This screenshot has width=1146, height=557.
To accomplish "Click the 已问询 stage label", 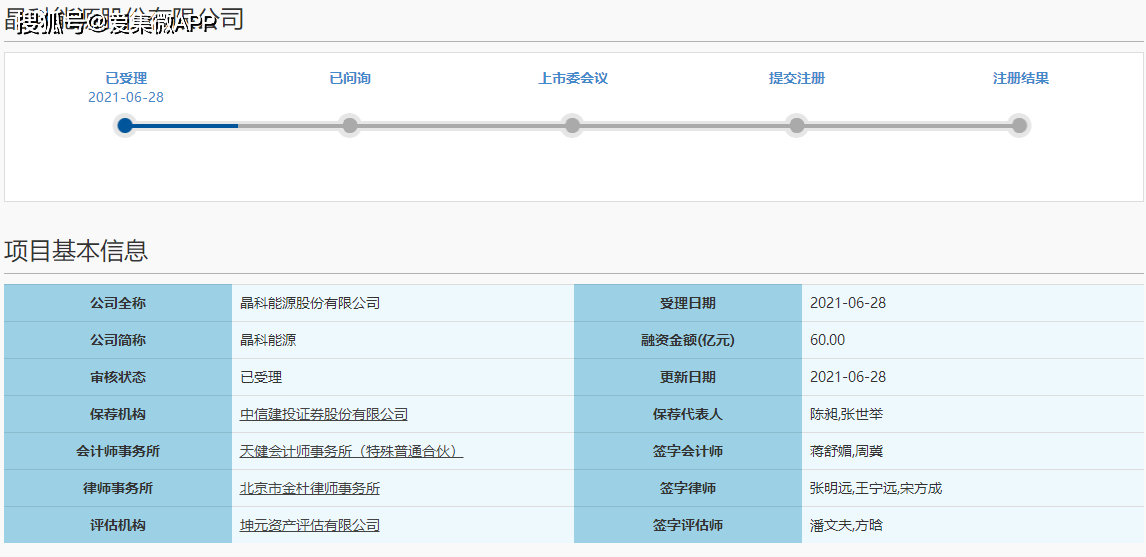I will pyautogui.click(x=350, y=78).
